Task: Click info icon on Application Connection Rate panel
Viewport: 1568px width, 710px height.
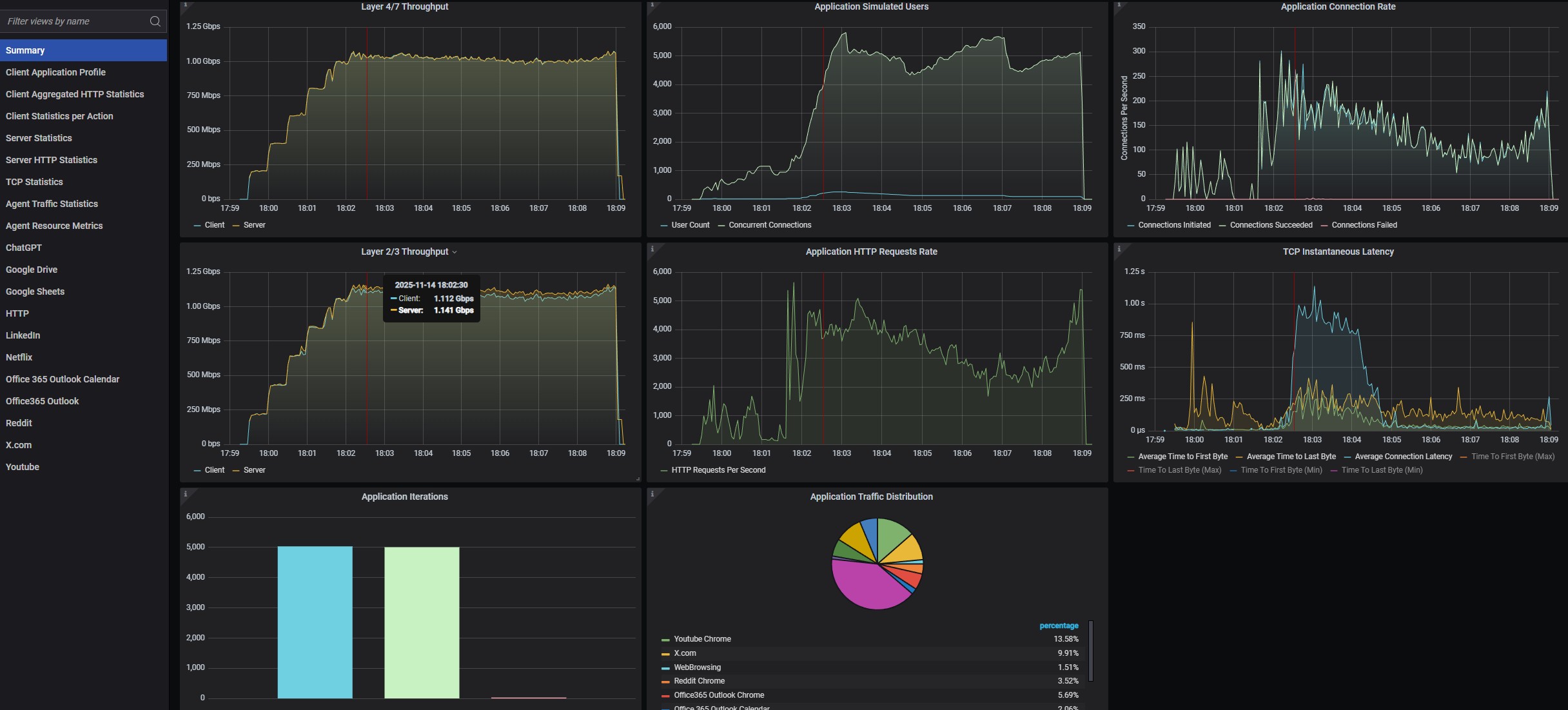Action: pos(1119,5)
